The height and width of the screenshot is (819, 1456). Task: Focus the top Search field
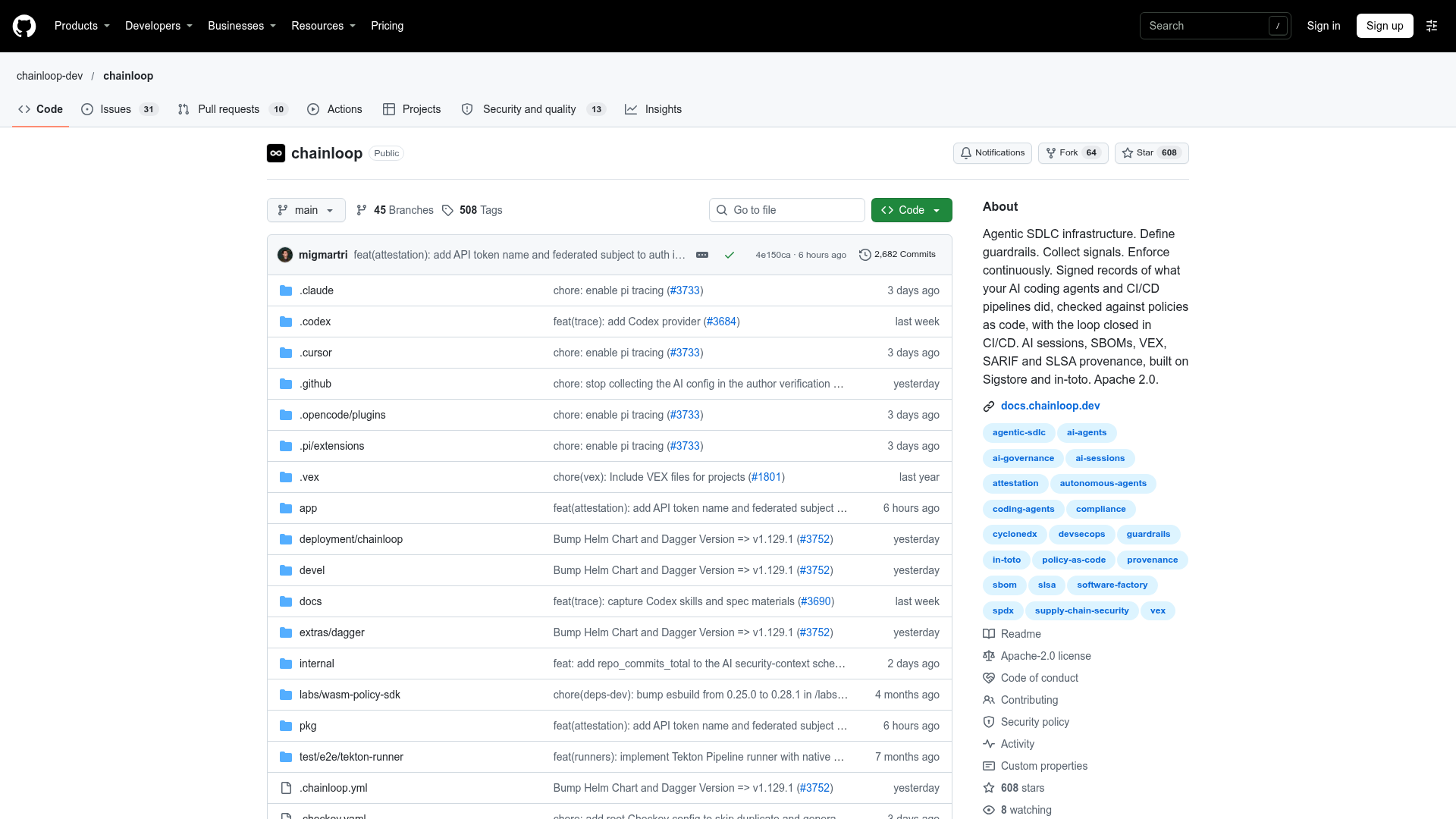coord(1215,26)
